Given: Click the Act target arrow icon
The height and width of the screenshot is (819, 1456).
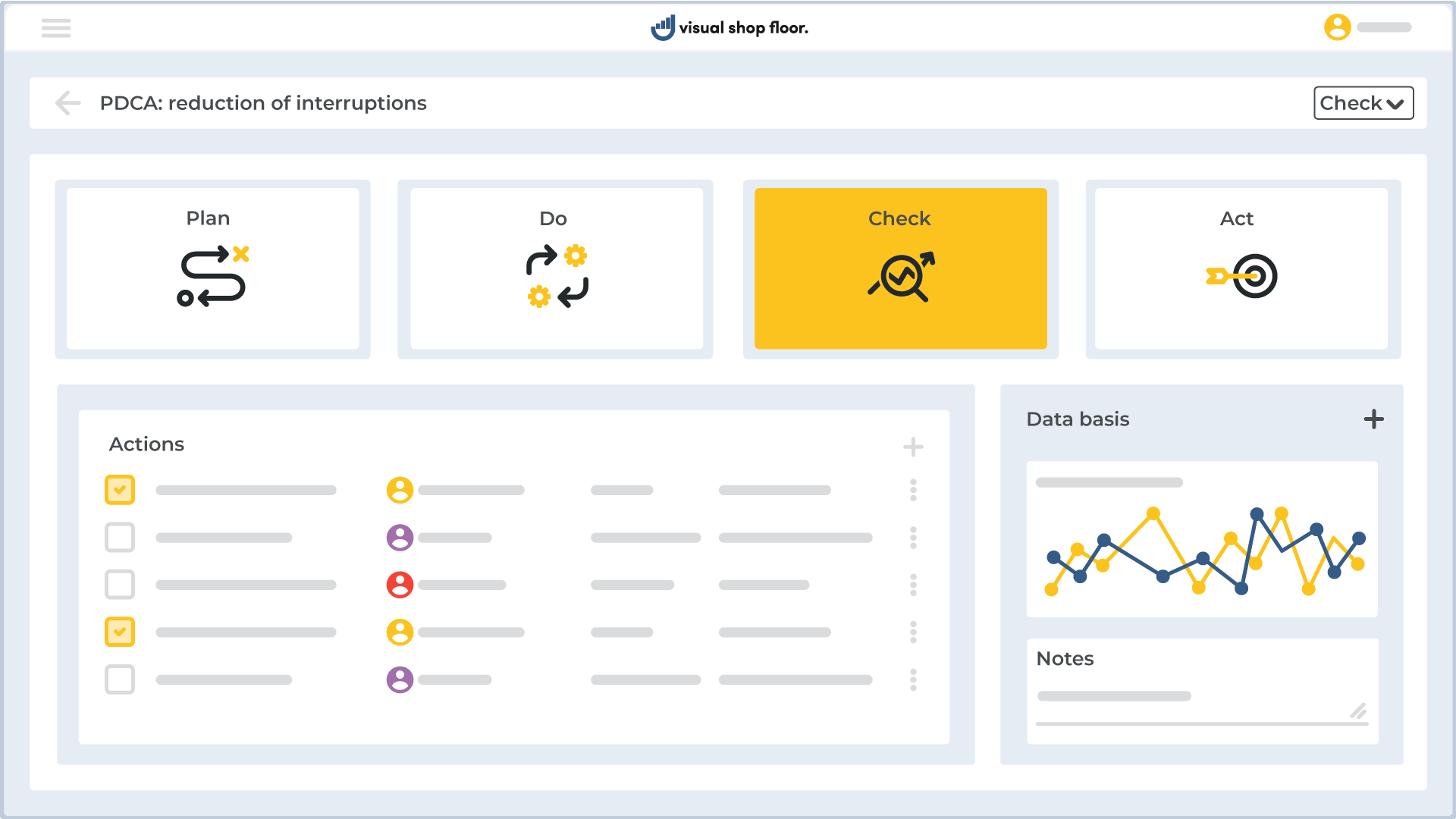Looking at the screenshot, I should point(1242,276).
